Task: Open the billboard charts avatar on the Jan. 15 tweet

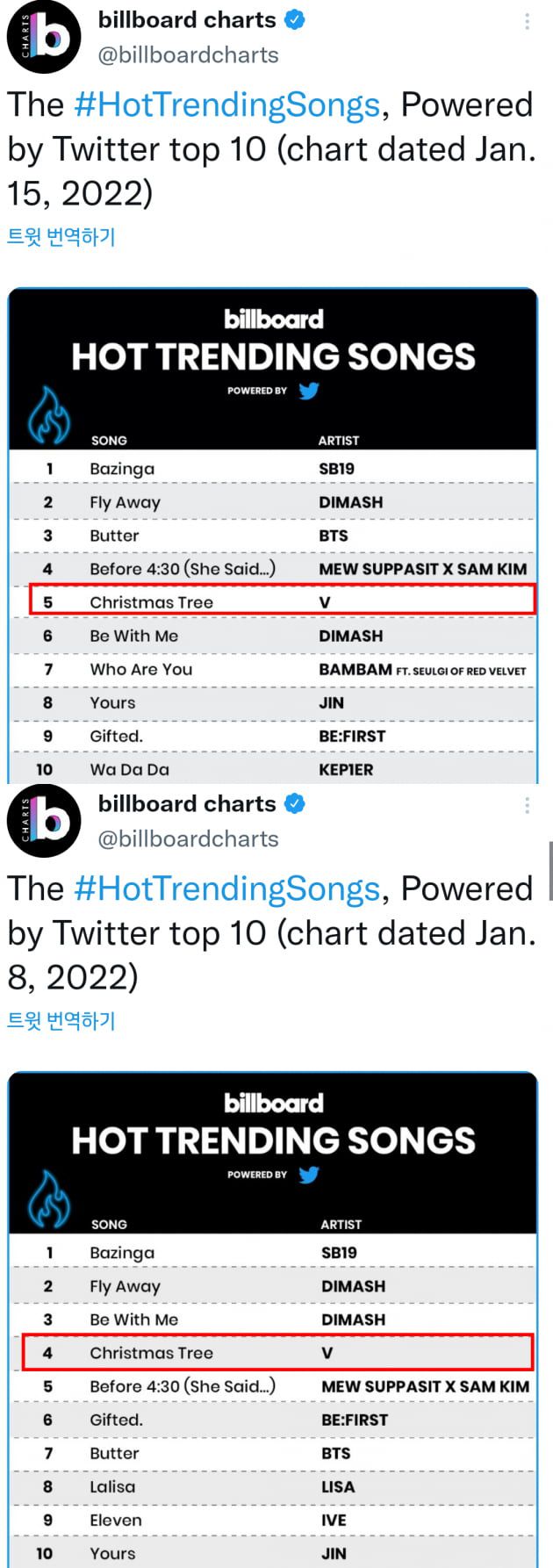Action: [44, 37]
